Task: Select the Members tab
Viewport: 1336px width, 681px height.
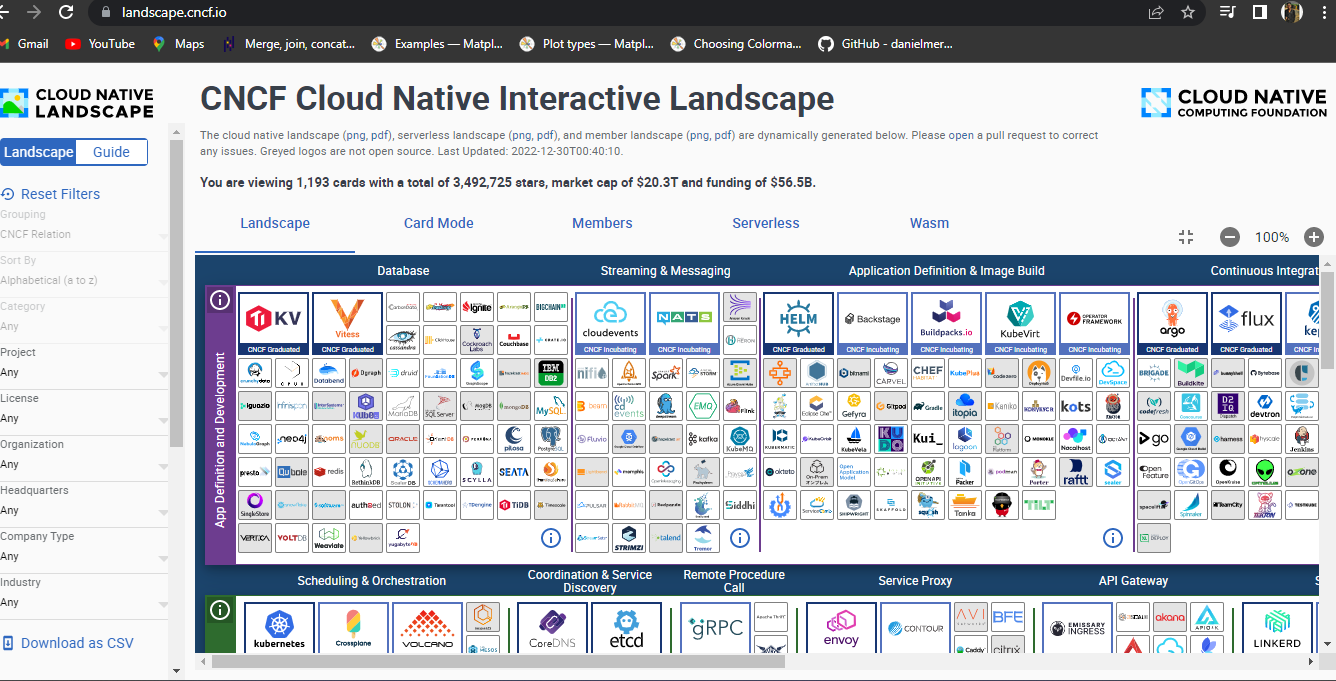Action: (x=602, y=223)
